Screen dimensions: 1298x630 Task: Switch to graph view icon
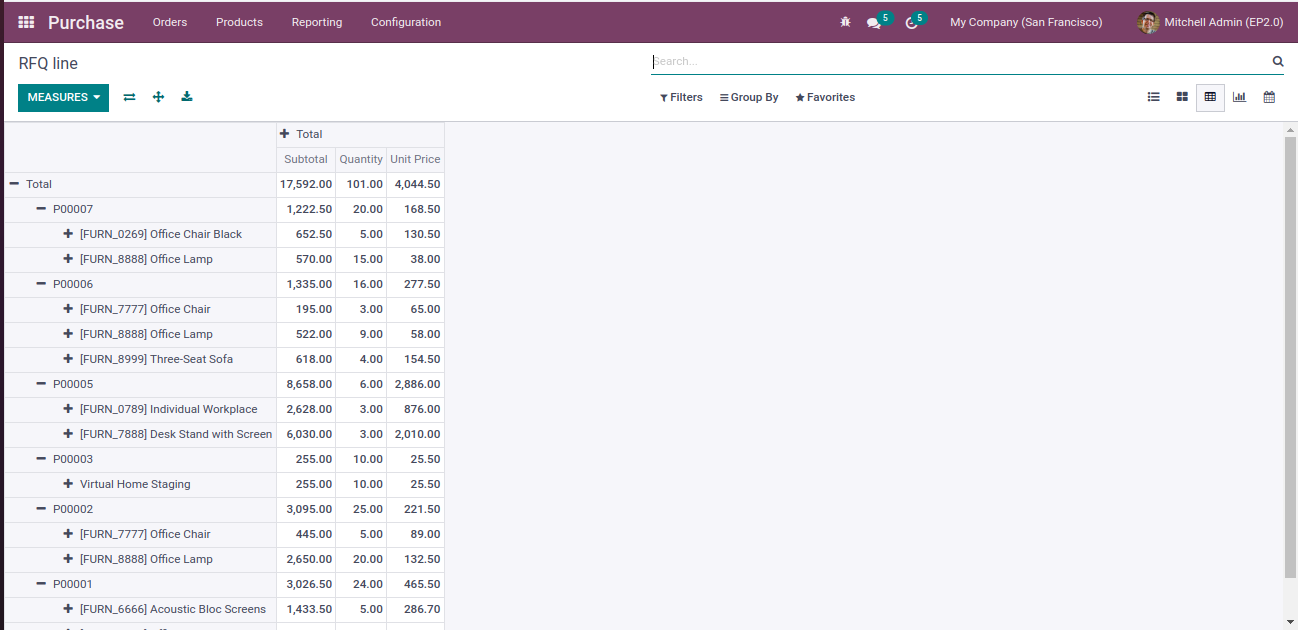tap(1239, 97)
